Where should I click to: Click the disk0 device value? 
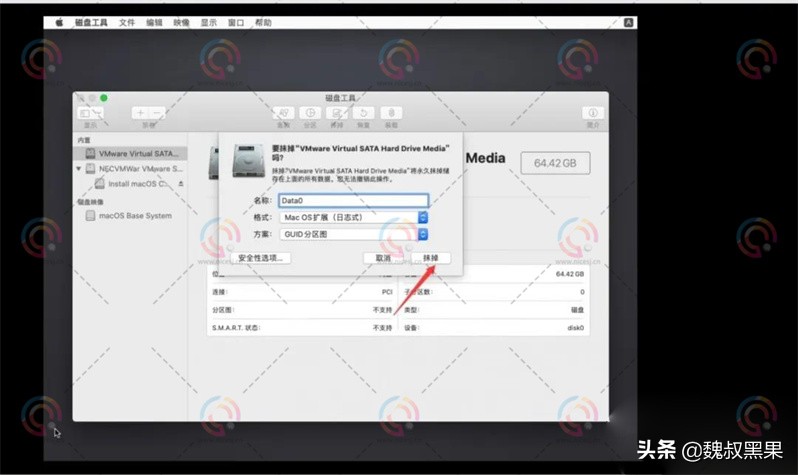click(576, 328)
